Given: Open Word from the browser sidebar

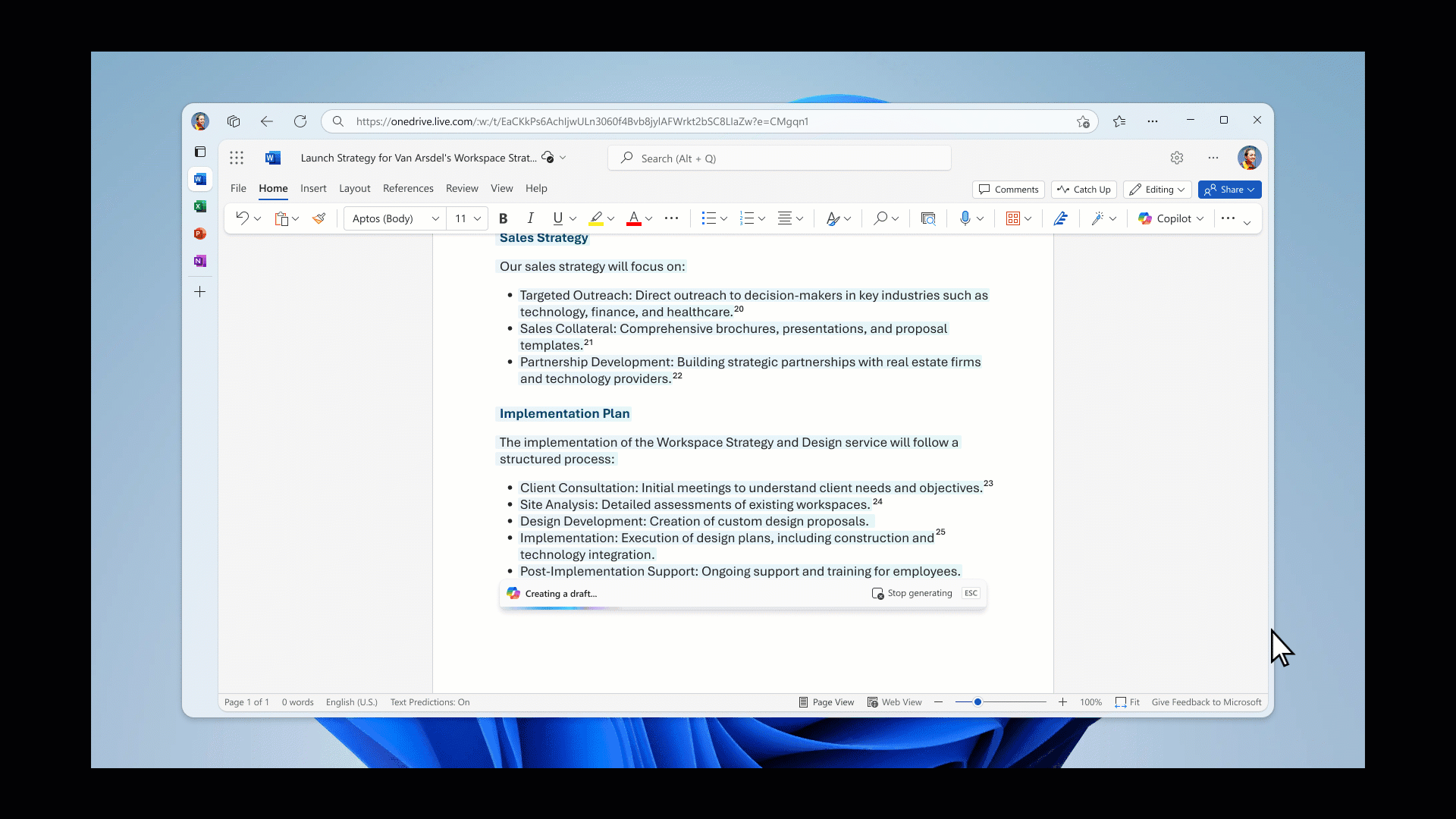Looking at the screenshot, I should click(200, 179).
